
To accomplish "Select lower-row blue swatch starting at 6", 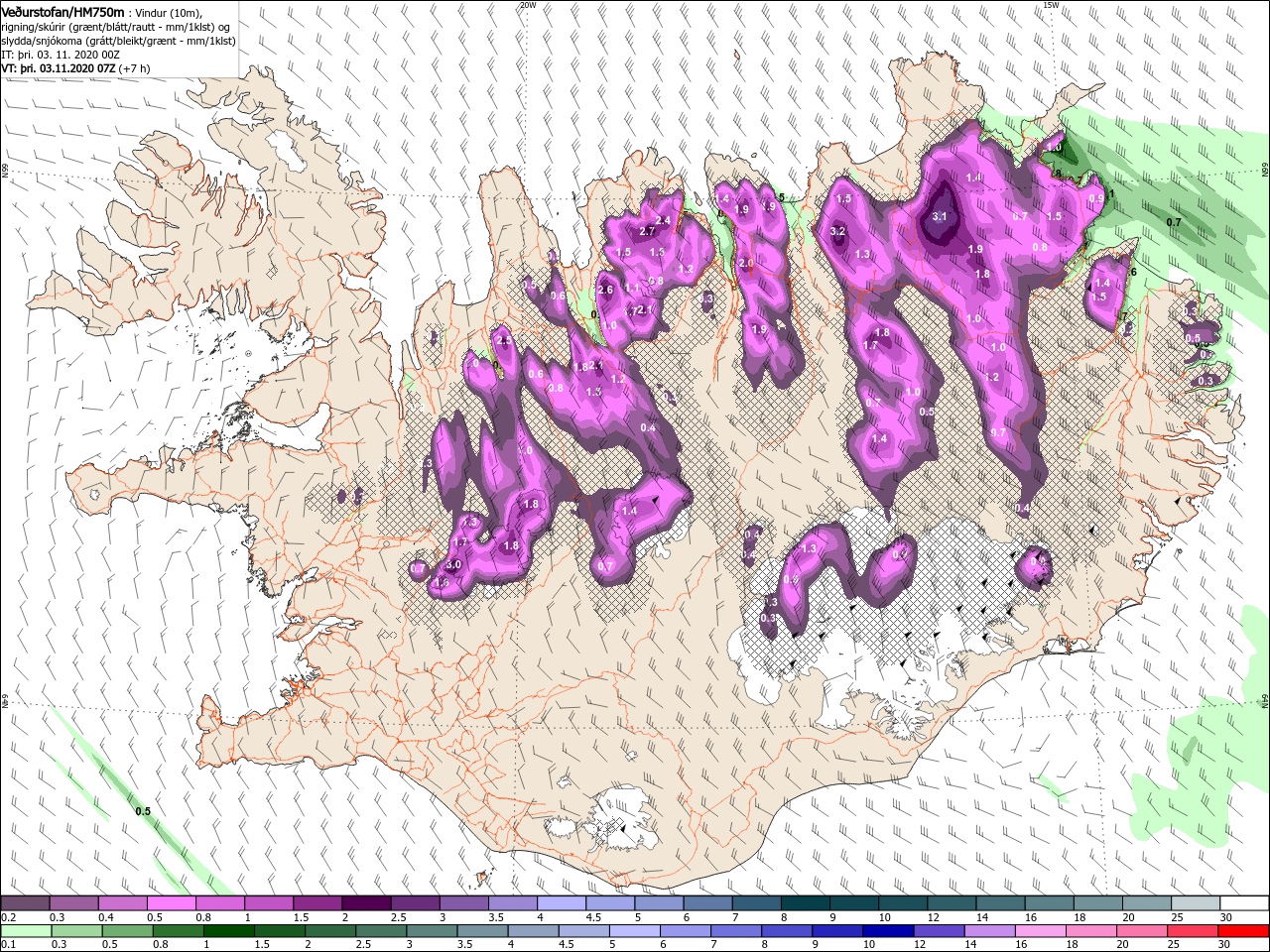I will (x=685, y=931).
